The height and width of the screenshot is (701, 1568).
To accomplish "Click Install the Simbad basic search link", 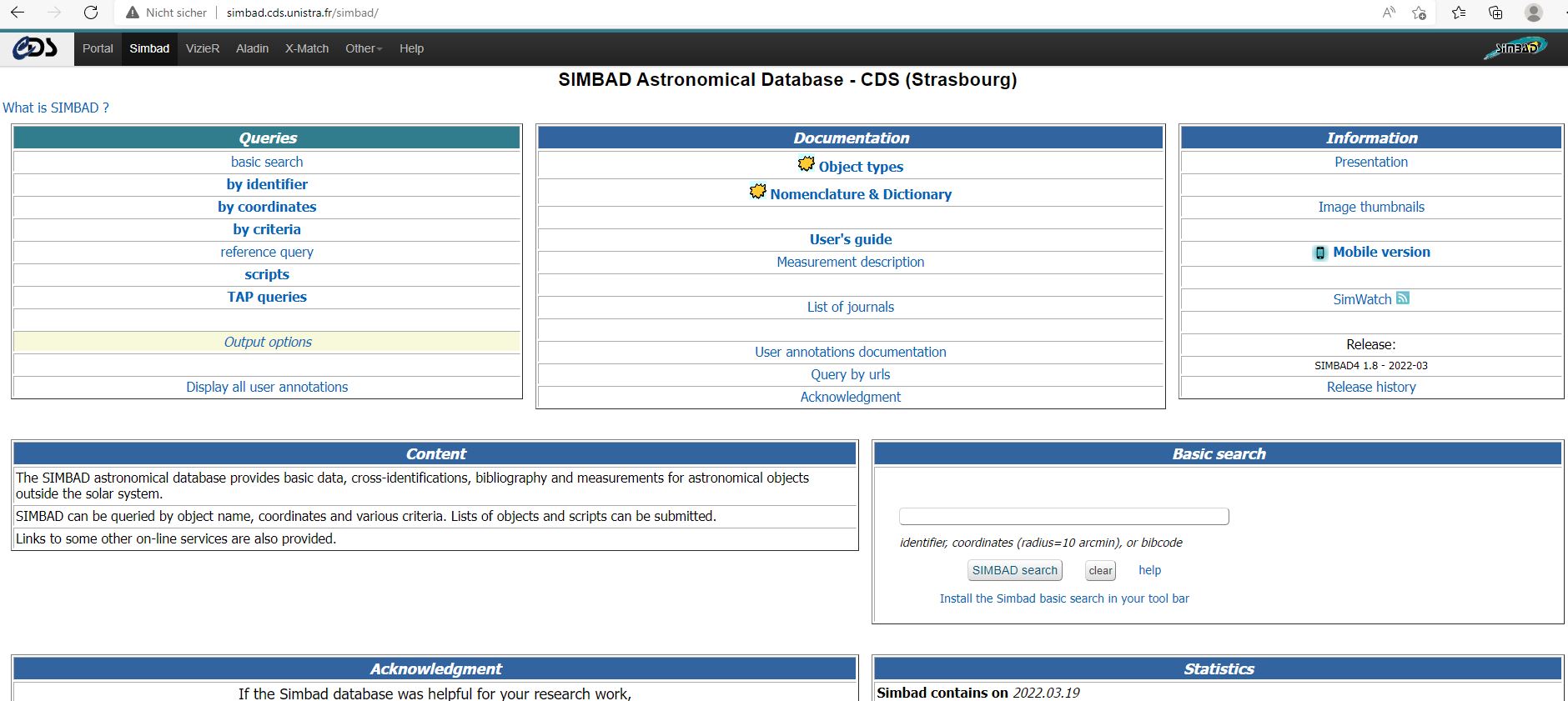I will 1064,598.
